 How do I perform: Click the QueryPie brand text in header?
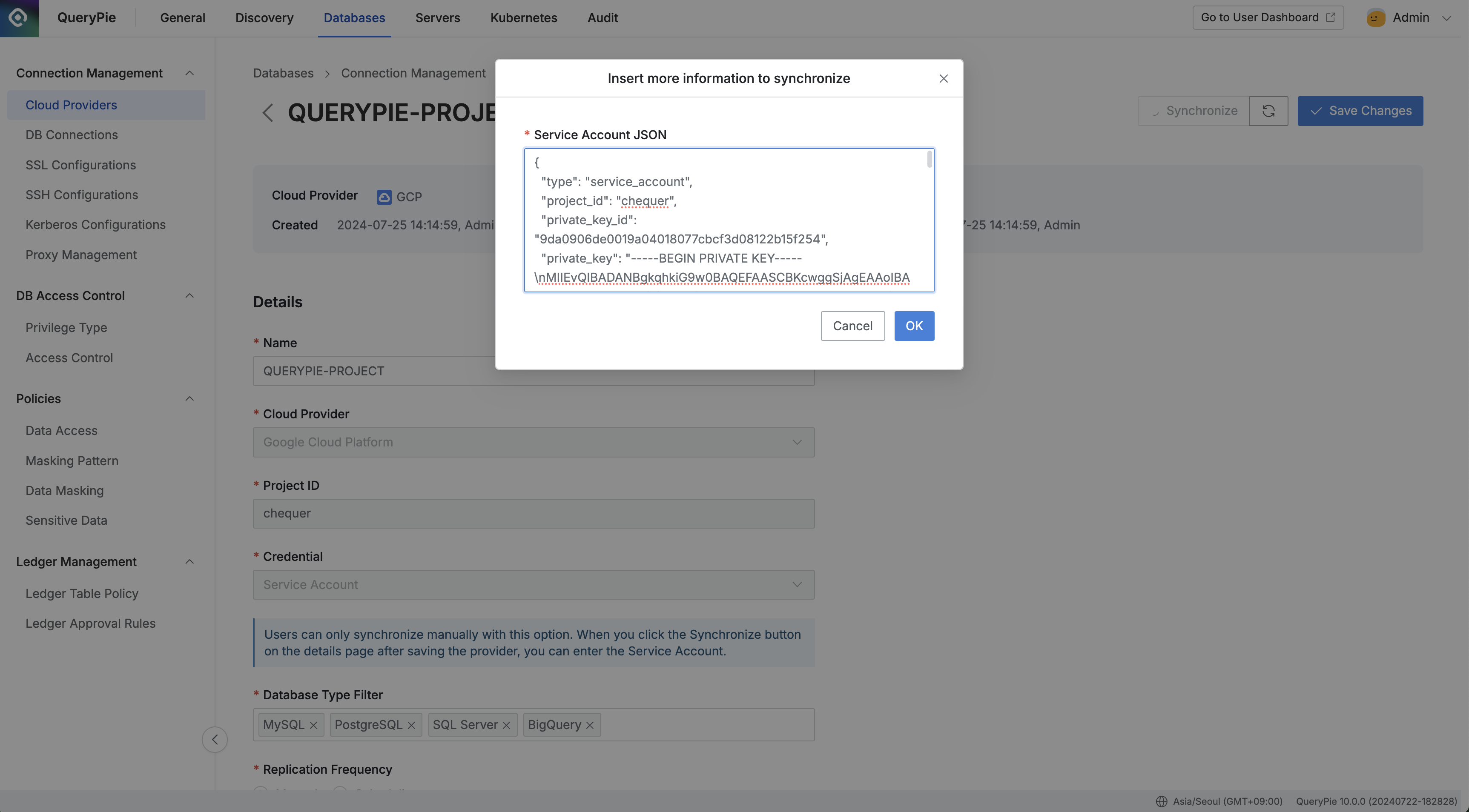pyautogui.click(x=86, y=18)
